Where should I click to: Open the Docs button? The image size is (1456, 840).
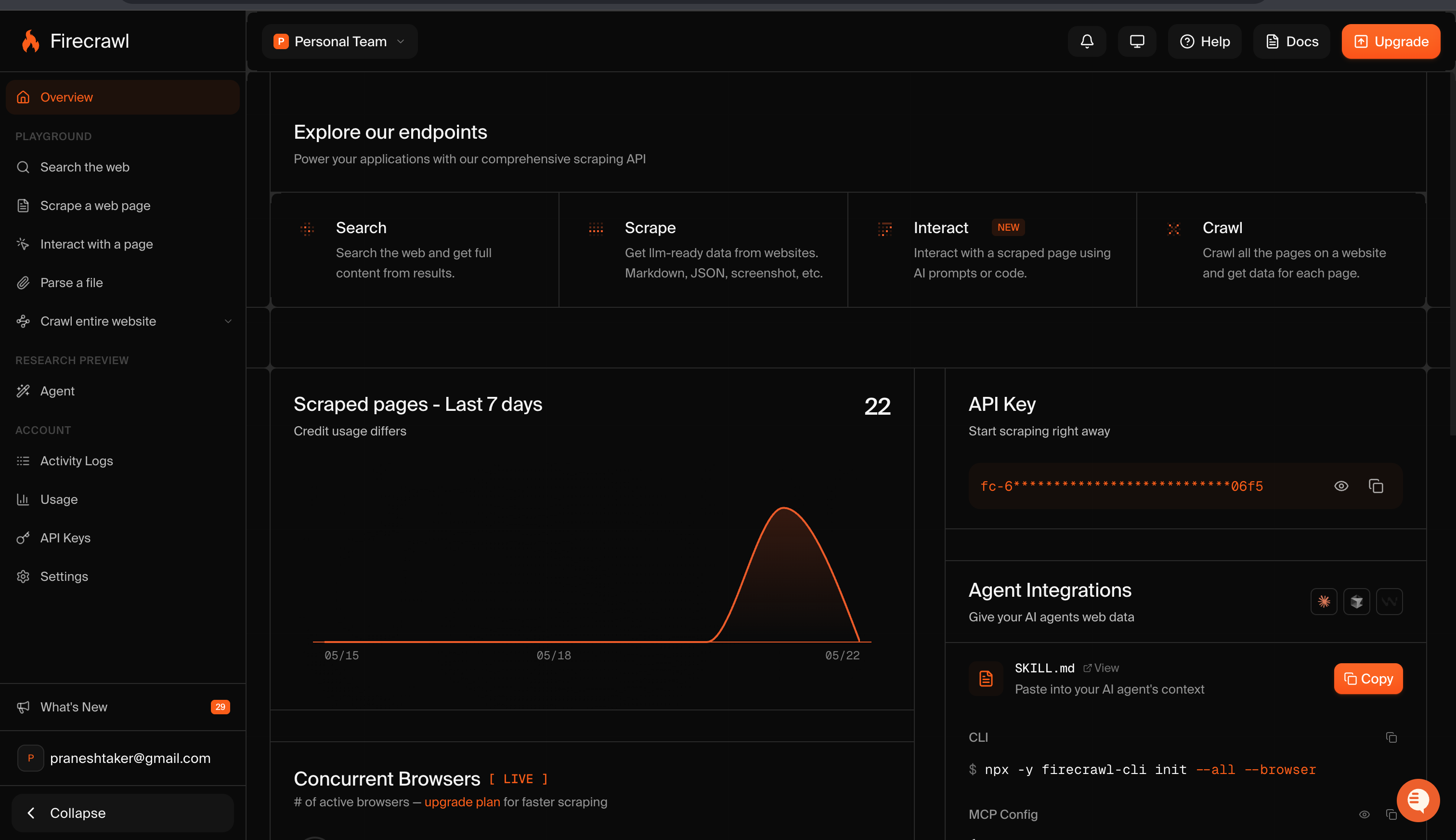[1292, 41]
